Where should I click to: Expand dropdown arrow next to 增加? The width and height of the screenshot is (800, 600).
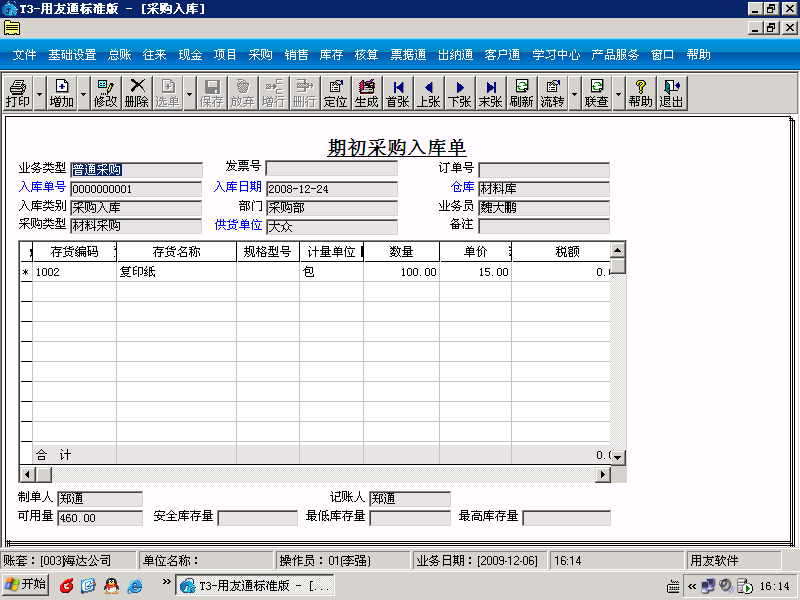(83, 93)
